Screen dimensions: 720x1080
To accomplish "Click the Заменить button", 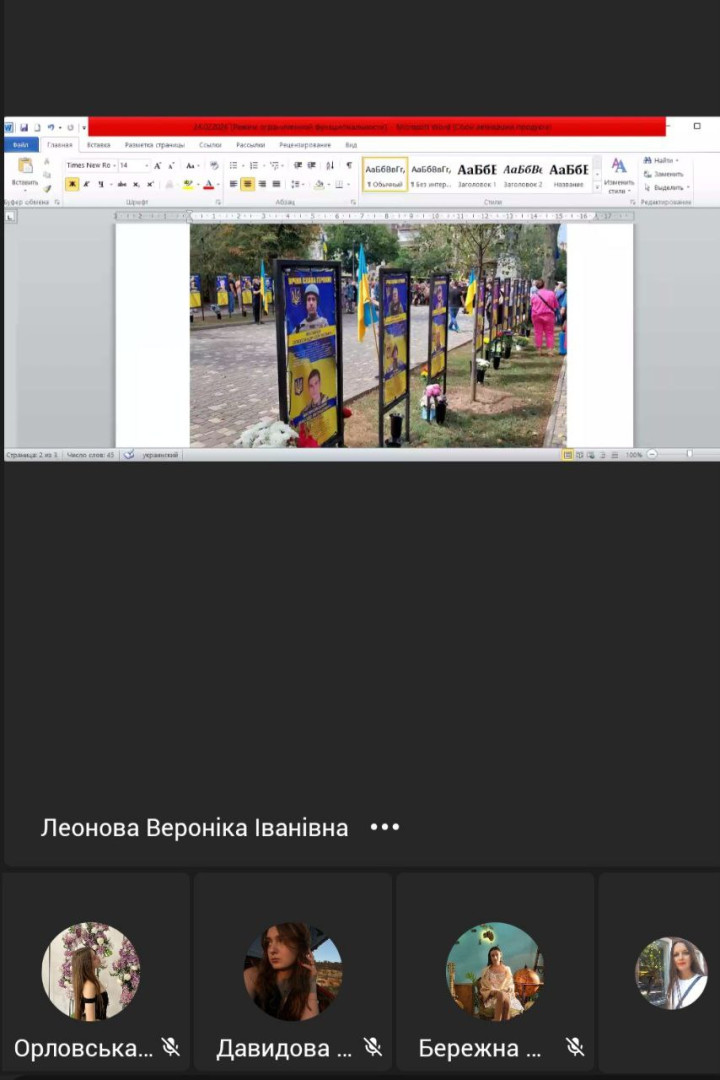I will 667,174.
